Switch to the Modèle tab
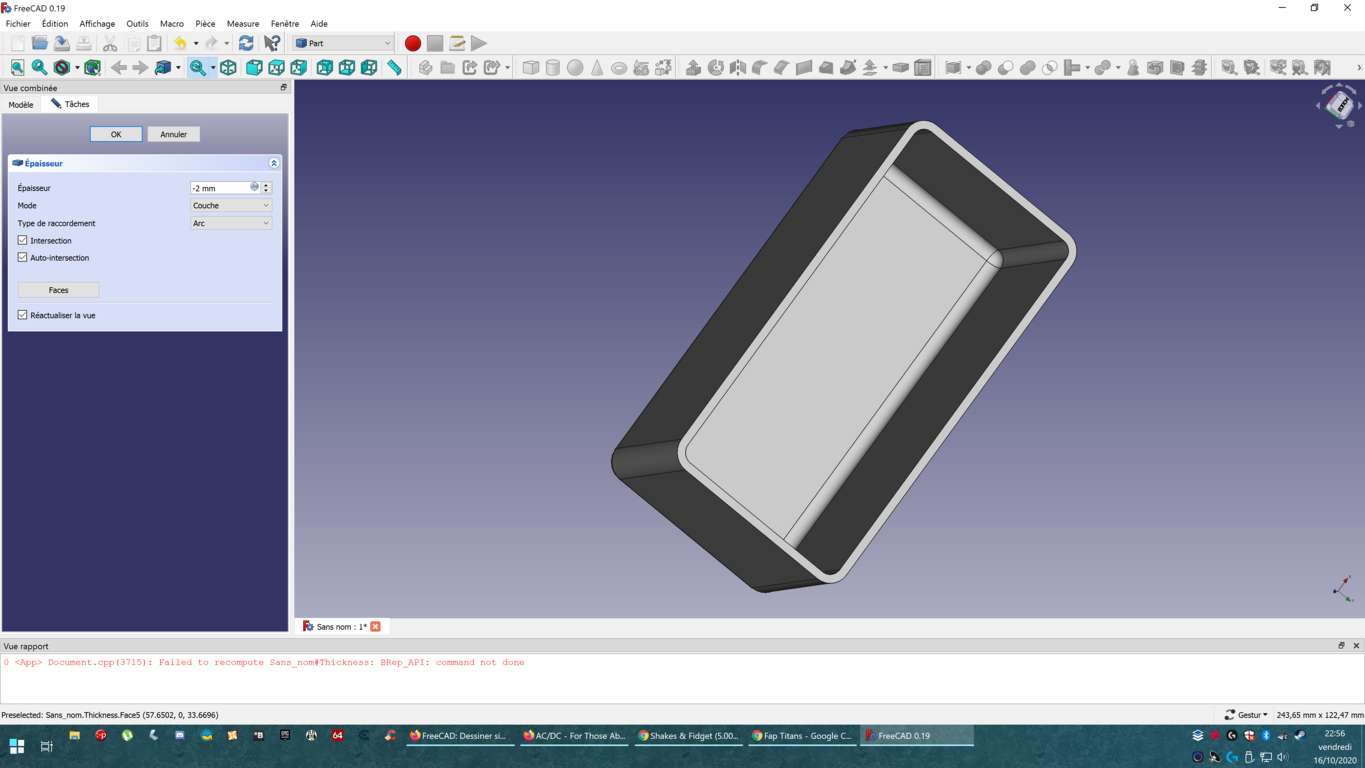1365x768 pixels. click(x=21, y=104)
